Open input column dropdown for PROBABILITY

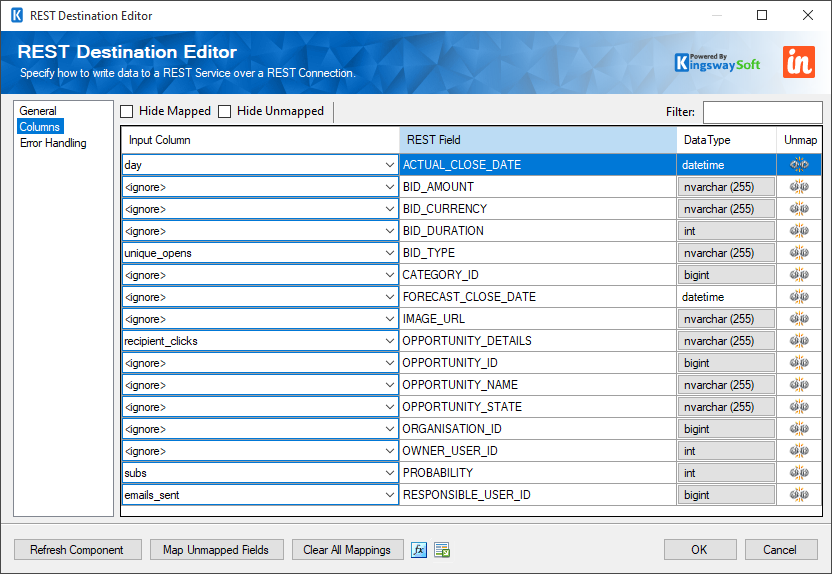389,473
